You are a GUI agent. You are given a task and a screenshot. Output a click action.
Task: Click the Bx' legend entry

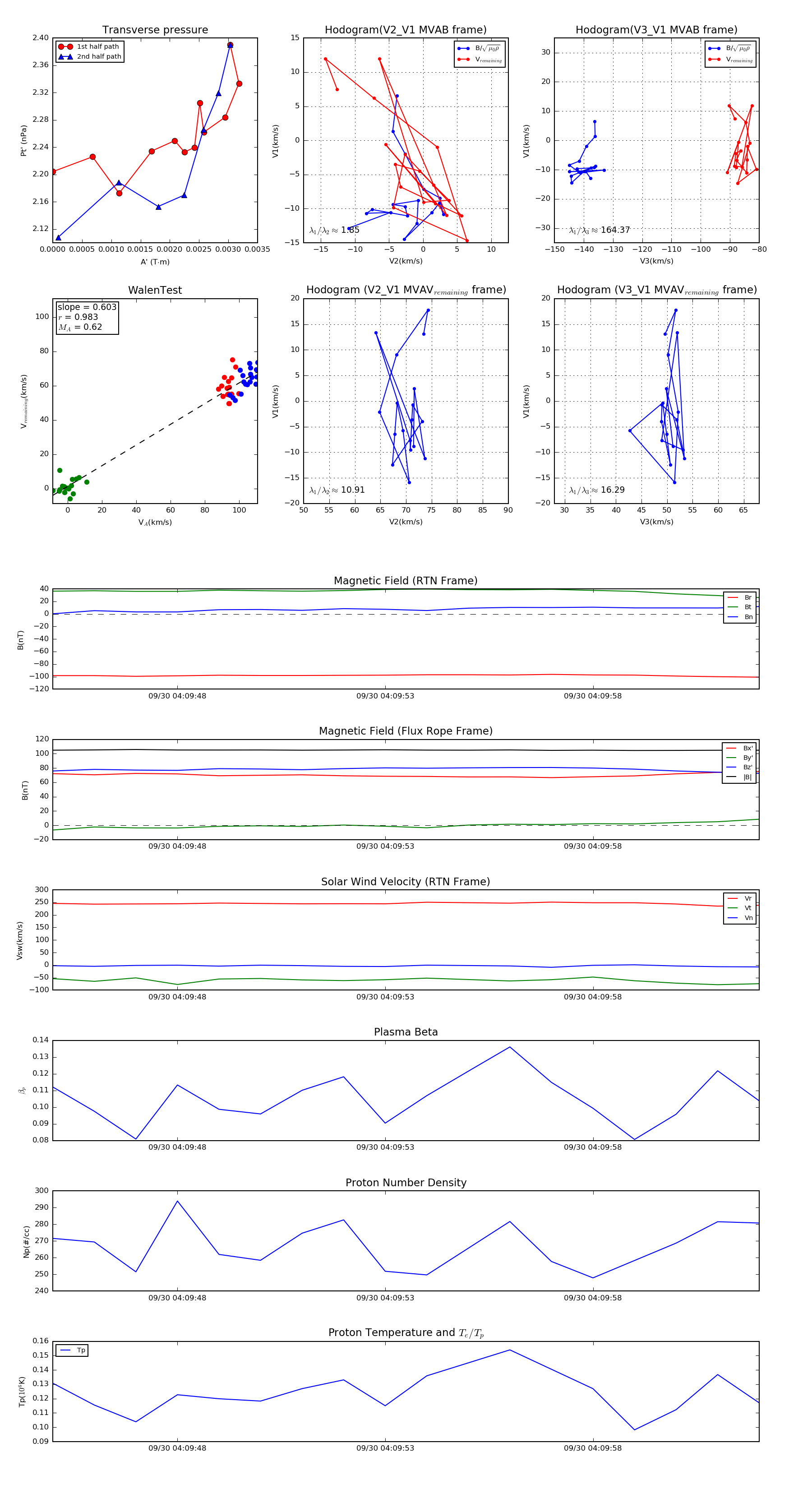point(740,748)
